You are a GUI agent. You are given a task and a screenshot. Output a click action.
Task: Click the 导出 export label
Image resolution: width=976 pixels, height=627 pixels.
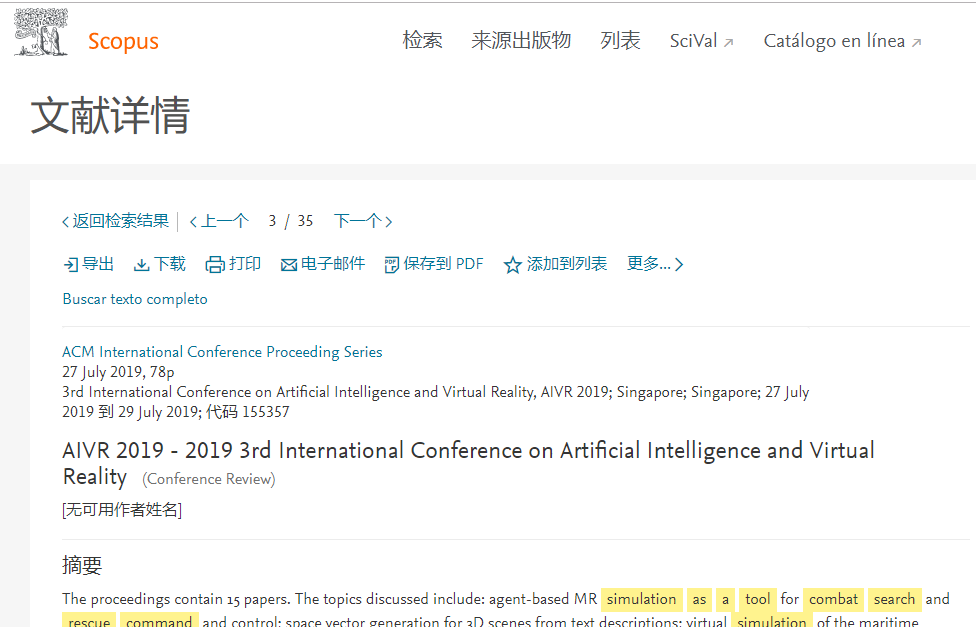coord(98,264)
